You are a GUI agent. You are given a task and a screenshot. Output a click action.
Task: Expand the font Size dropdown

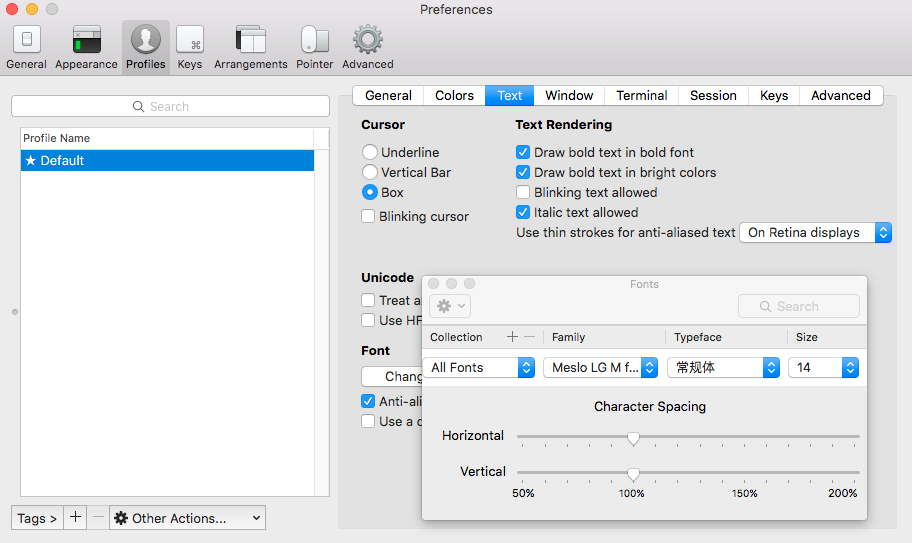823,367
